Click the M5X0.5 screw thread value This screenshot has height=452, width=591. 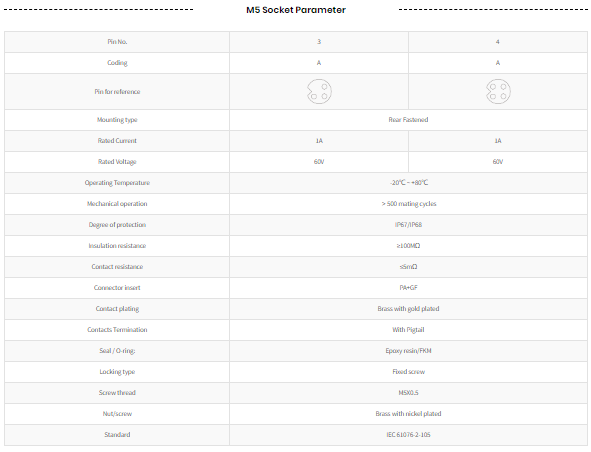click(408, 393)
